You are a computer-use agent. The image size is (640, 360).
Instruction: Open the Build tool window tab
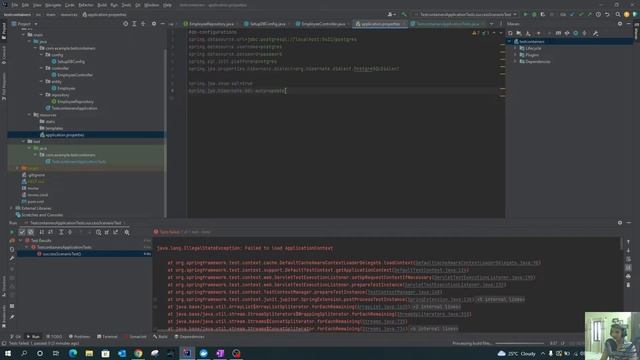160,337
